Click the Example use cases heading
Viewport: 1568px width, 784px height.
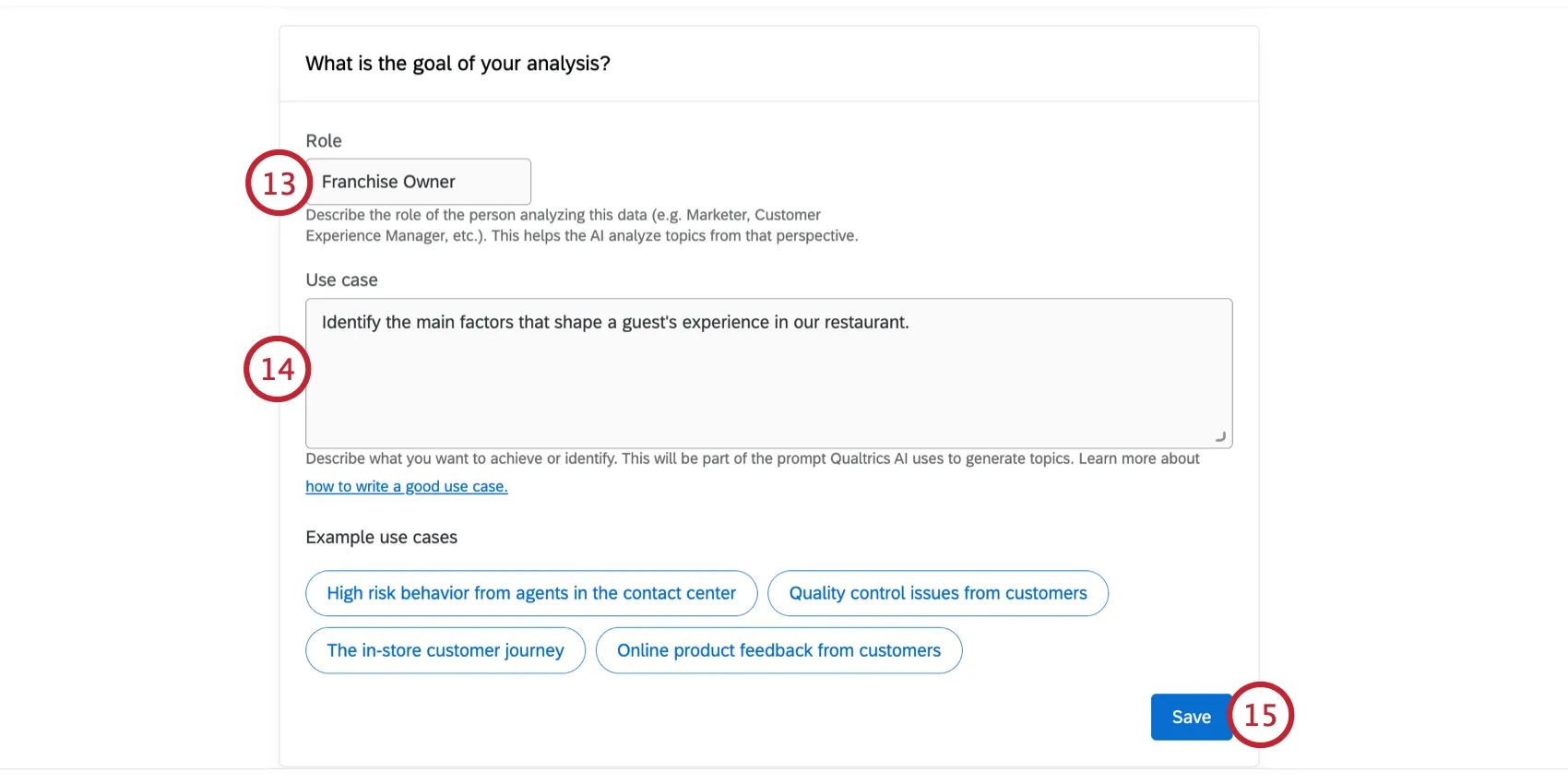point(382,537)
